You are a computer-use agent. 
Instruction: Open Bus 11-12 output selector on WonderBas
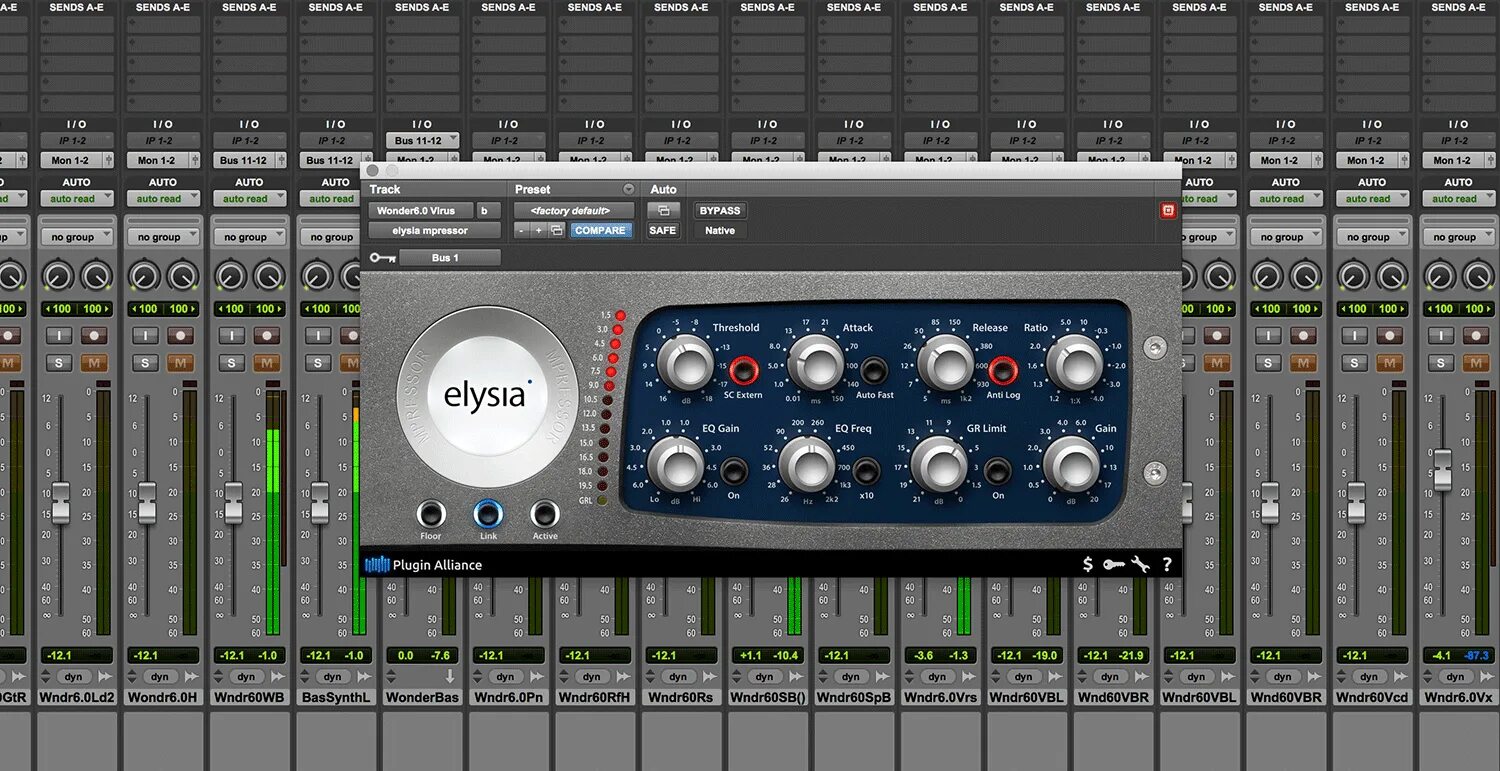pyautogui.click(x=424, y=140)
